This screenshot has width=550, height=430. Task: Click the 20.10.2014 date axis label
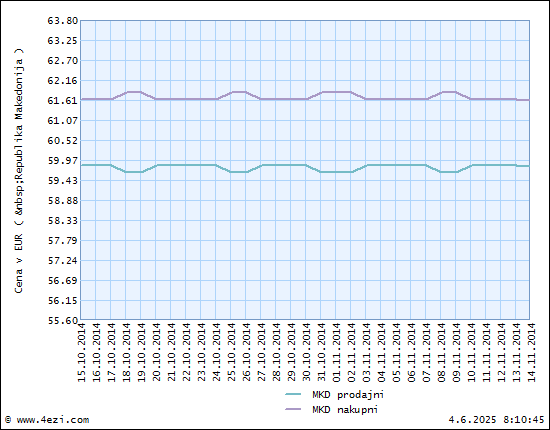coord(156,352)
